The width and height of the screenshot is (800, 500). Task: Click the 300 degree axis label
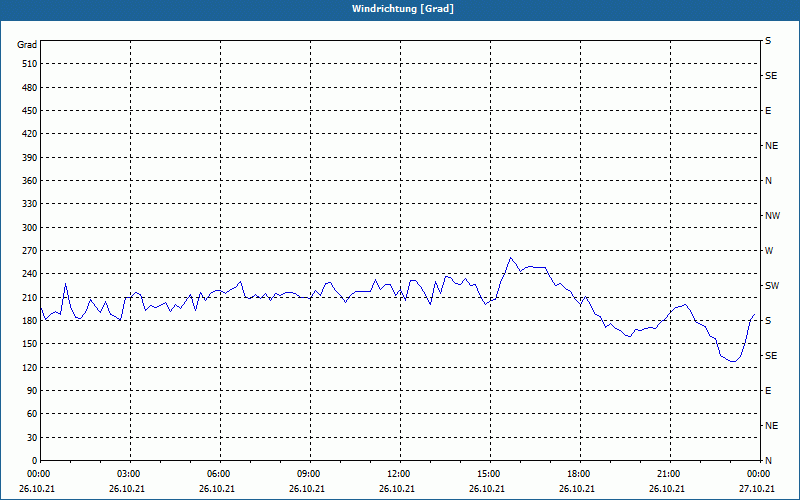[30, 228]
